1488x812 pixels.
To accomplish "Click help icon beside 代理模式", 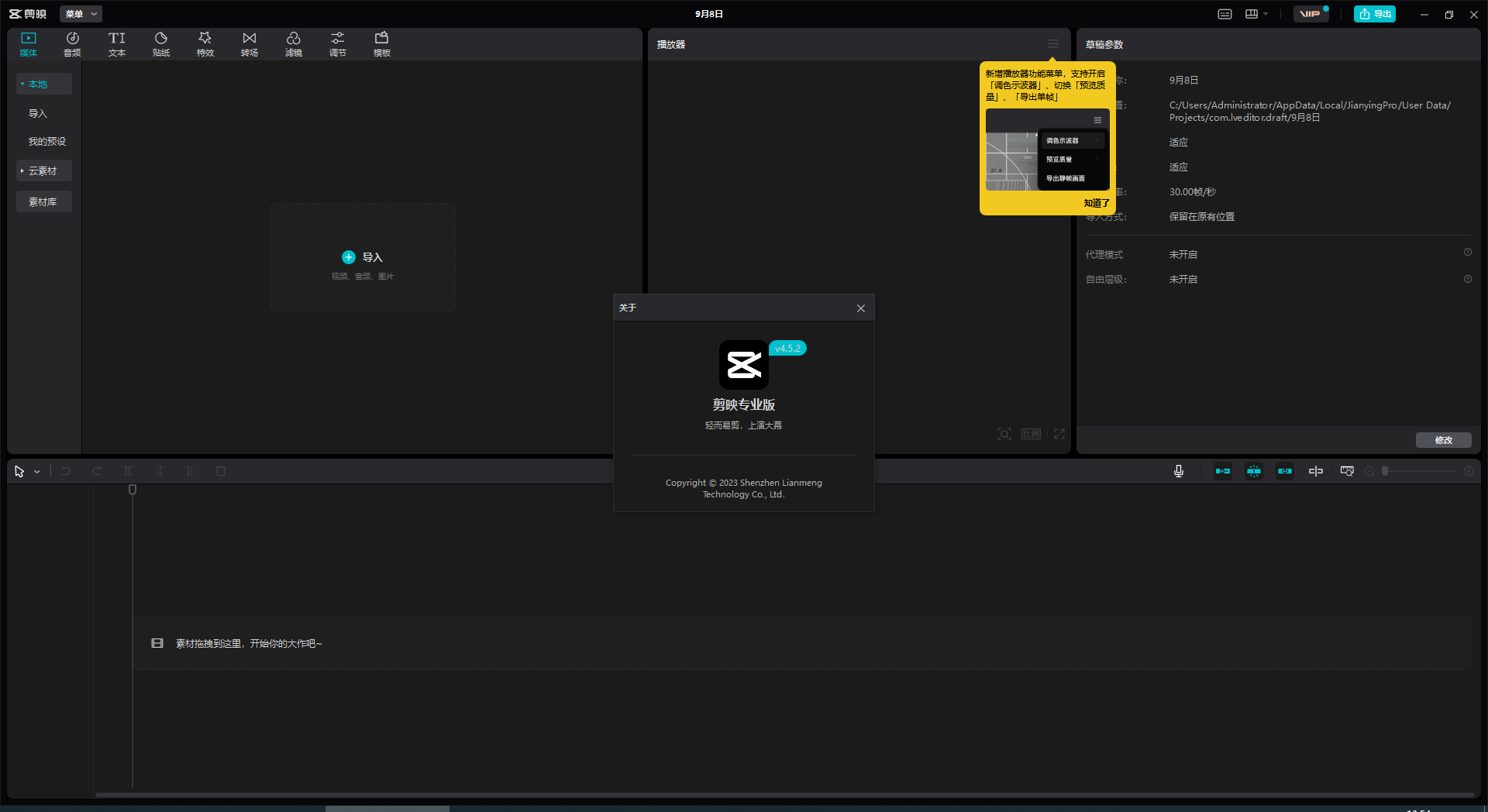I will [1467, 253].
